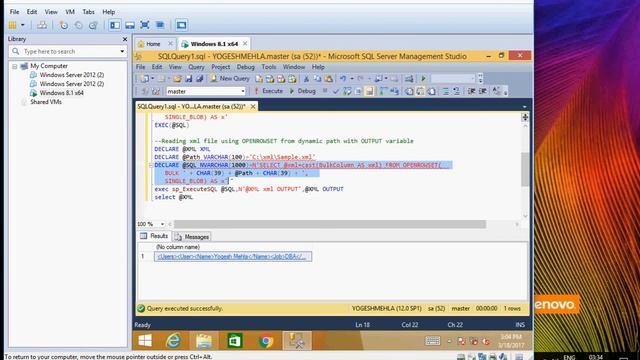Toggle Include Client Statistics
The height and width of the screenshot is (360, 640).
point(394,91)
